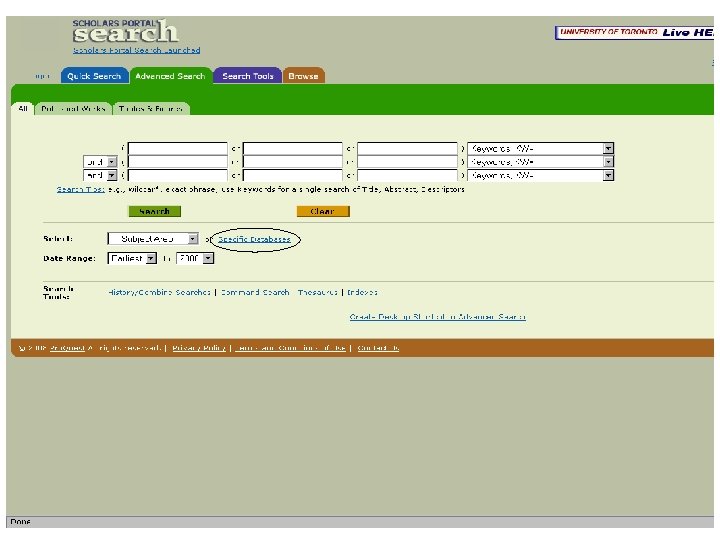
Task: Click the orange Clear button
Action: coord(323,211)
